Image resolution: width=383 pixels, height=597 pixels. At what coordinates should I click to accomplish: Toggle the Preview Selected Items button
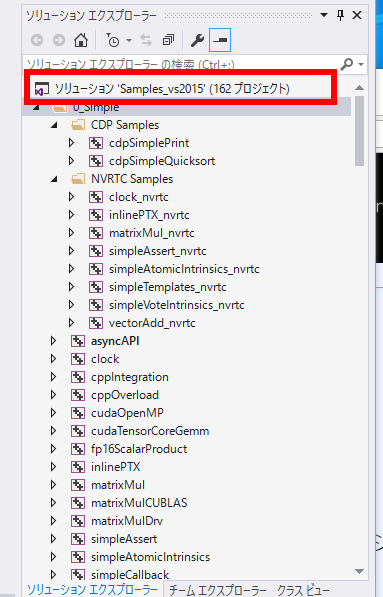point(220,40)
